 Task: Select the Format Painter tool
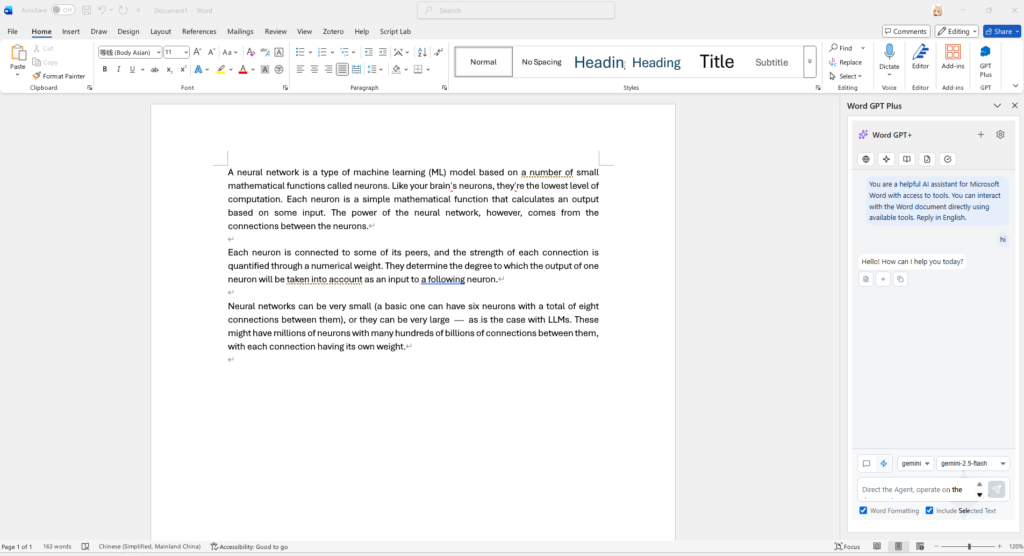[x=58, y=76]
